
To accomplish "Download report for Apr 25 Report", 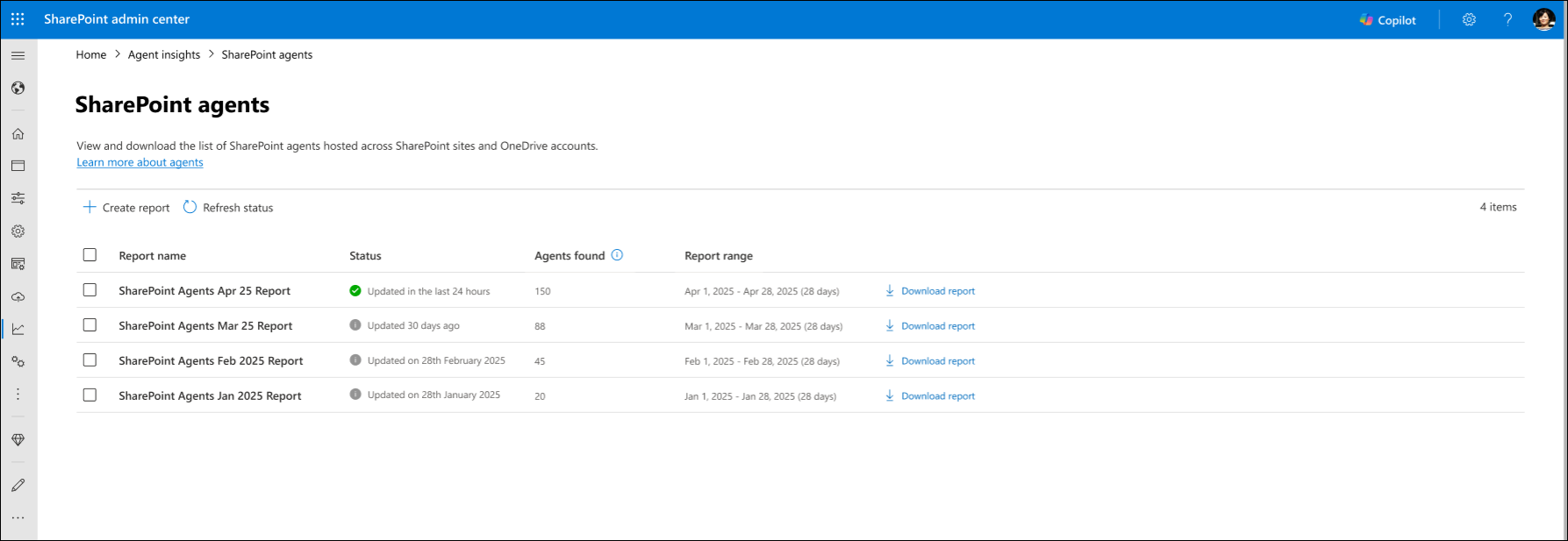I will coord(930,291).
